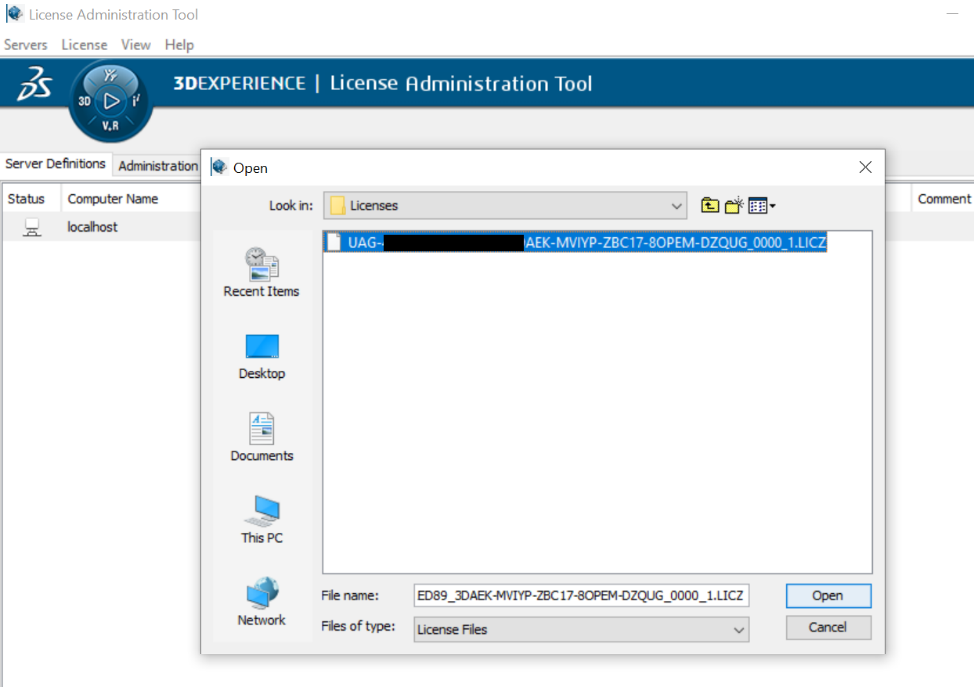This screenshot has height=687, width=974.
Task: Switch to the Server Definitions tab
Action: coord(55,163)
